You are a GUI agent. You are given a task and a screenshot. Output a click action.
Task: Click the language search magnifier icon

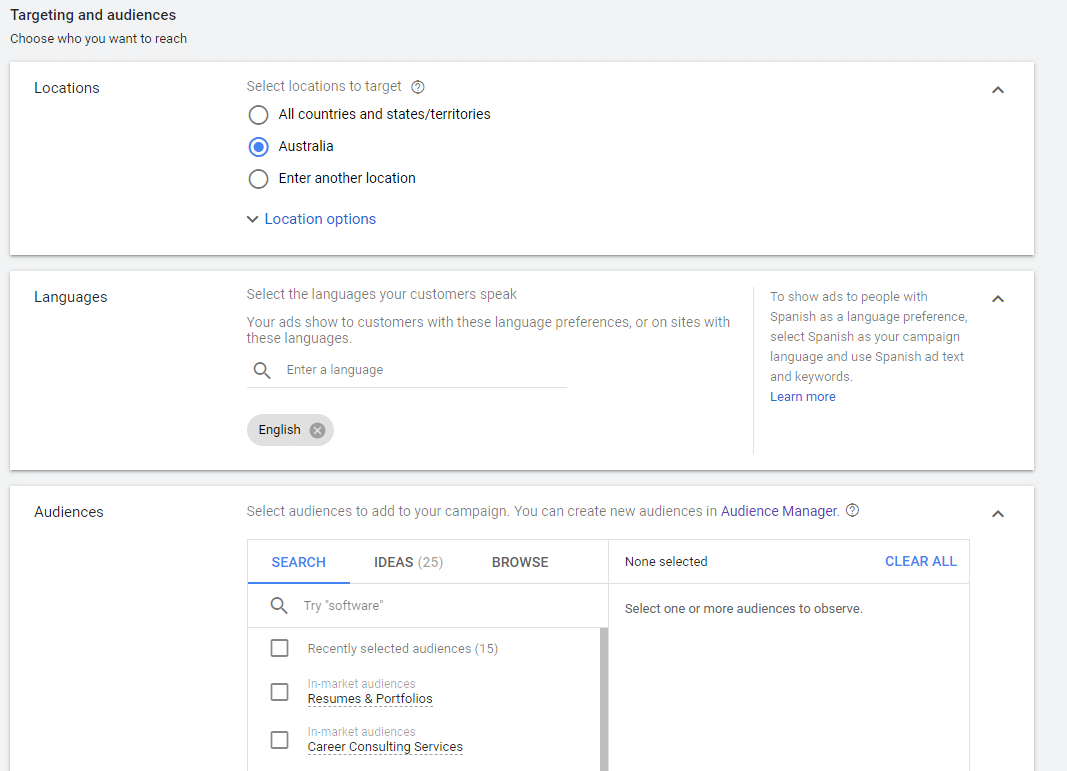[262, 370]
